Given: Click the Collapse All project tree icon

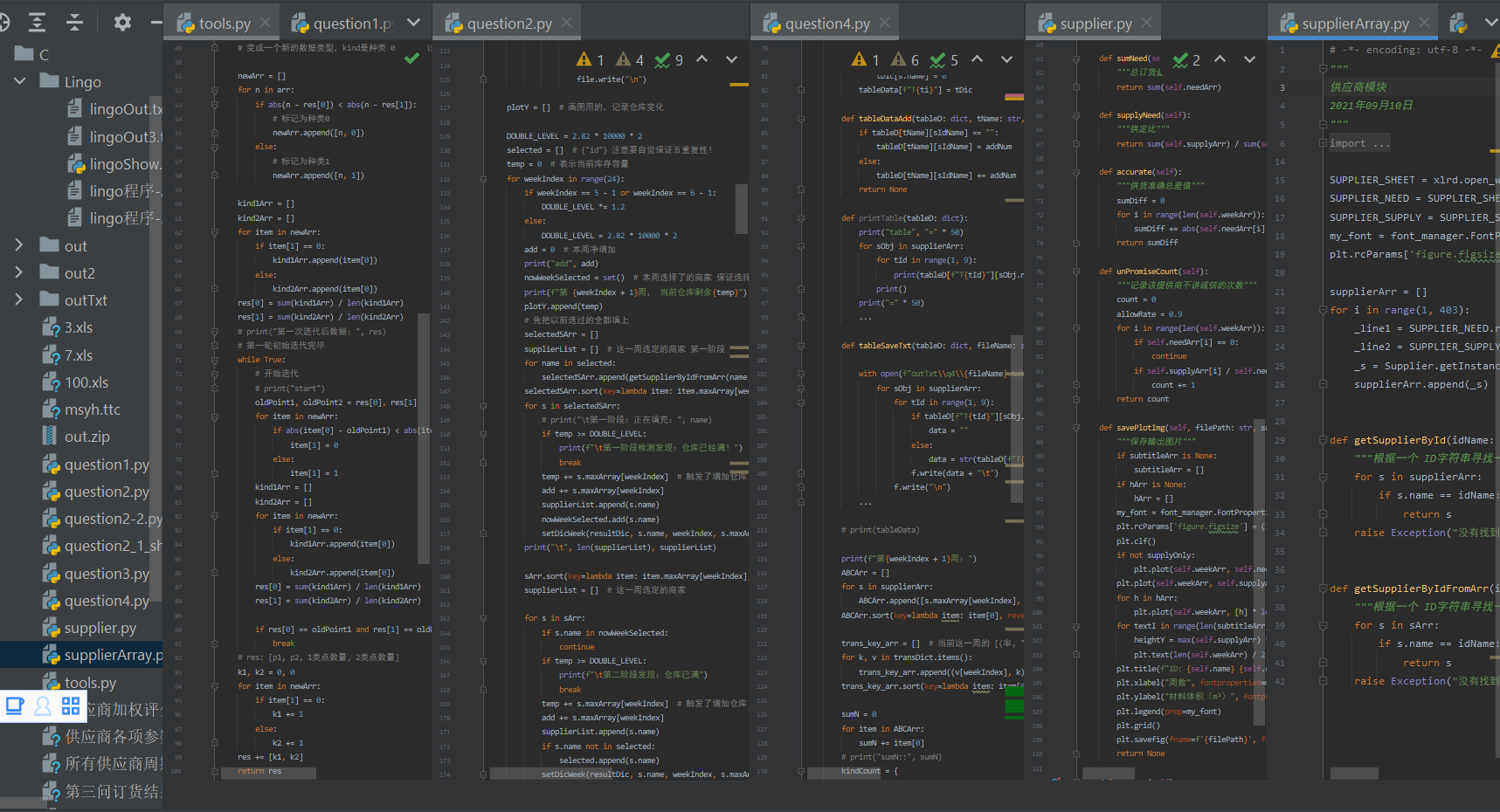Looking at the screenshot, I should (75, 23).
